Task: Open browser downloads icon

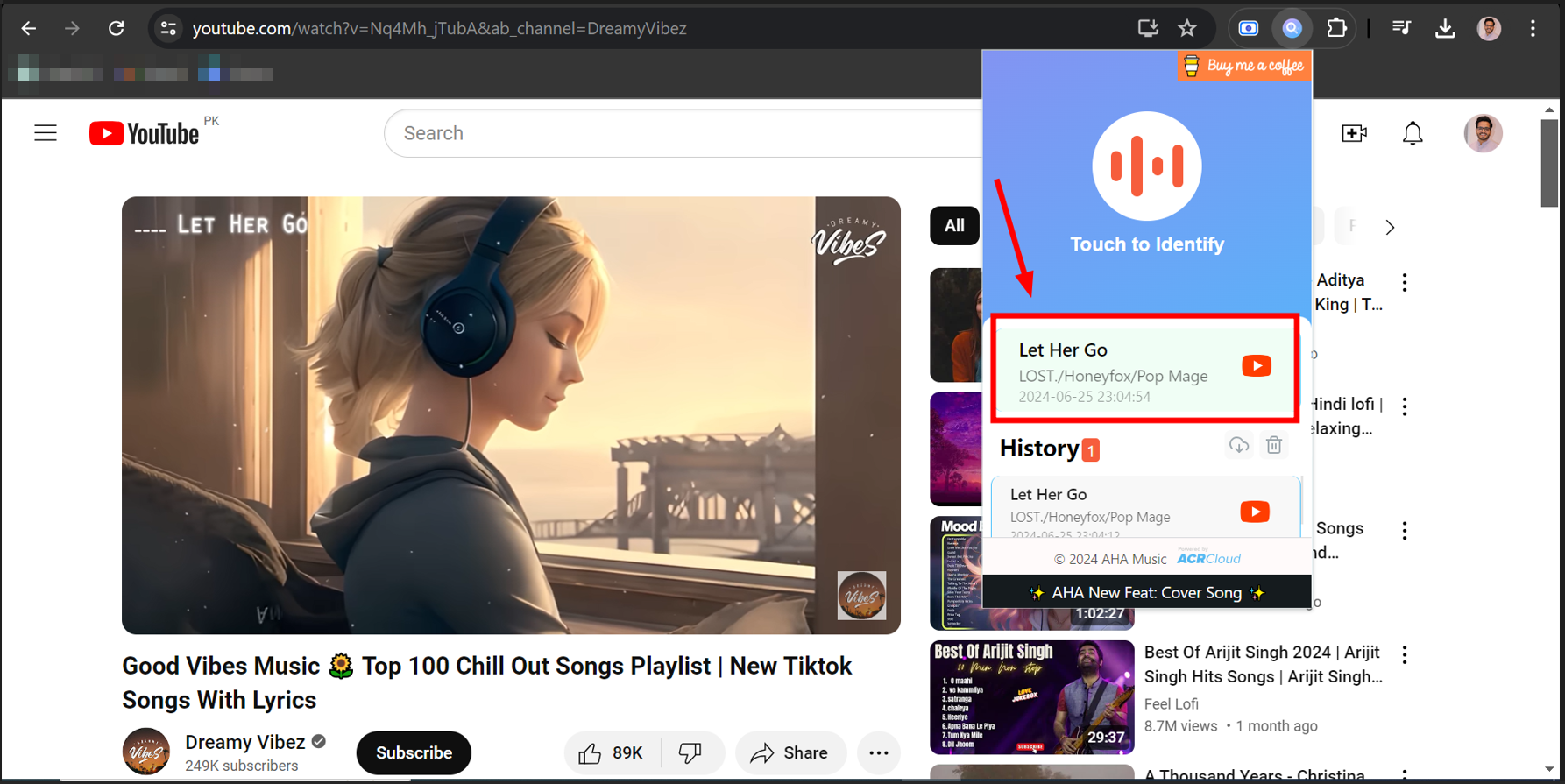Action: click(x=1445, y=29)
